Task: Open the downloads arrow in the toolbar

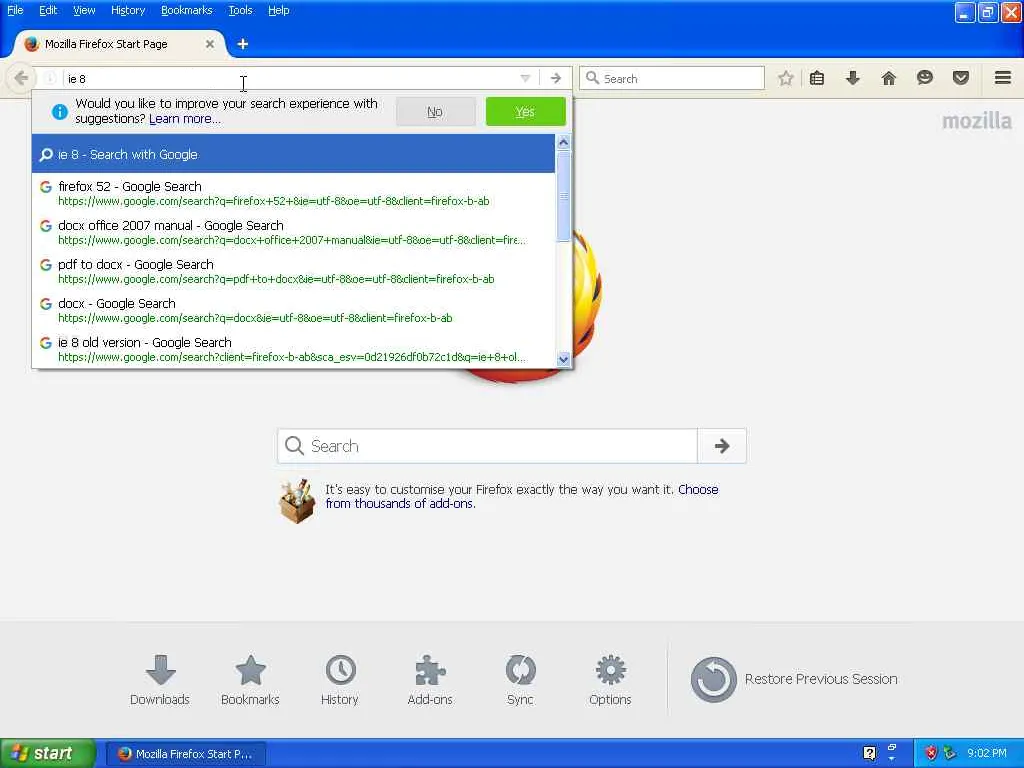Action: click(x=853, y=78)
